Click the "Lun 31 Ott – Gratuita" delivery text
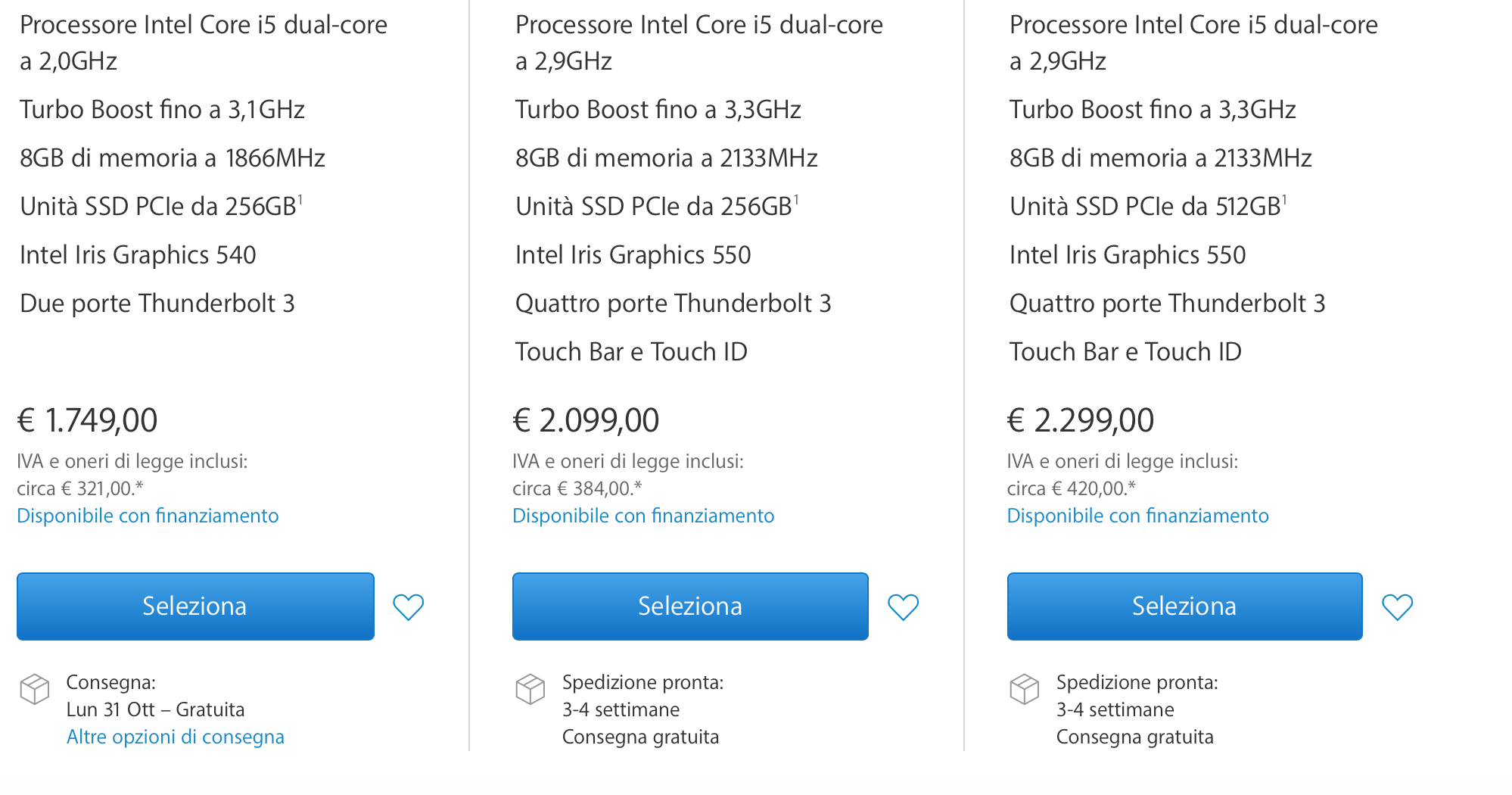The width and height of the screenshot is (1512, 795). (x=155, y=709)
